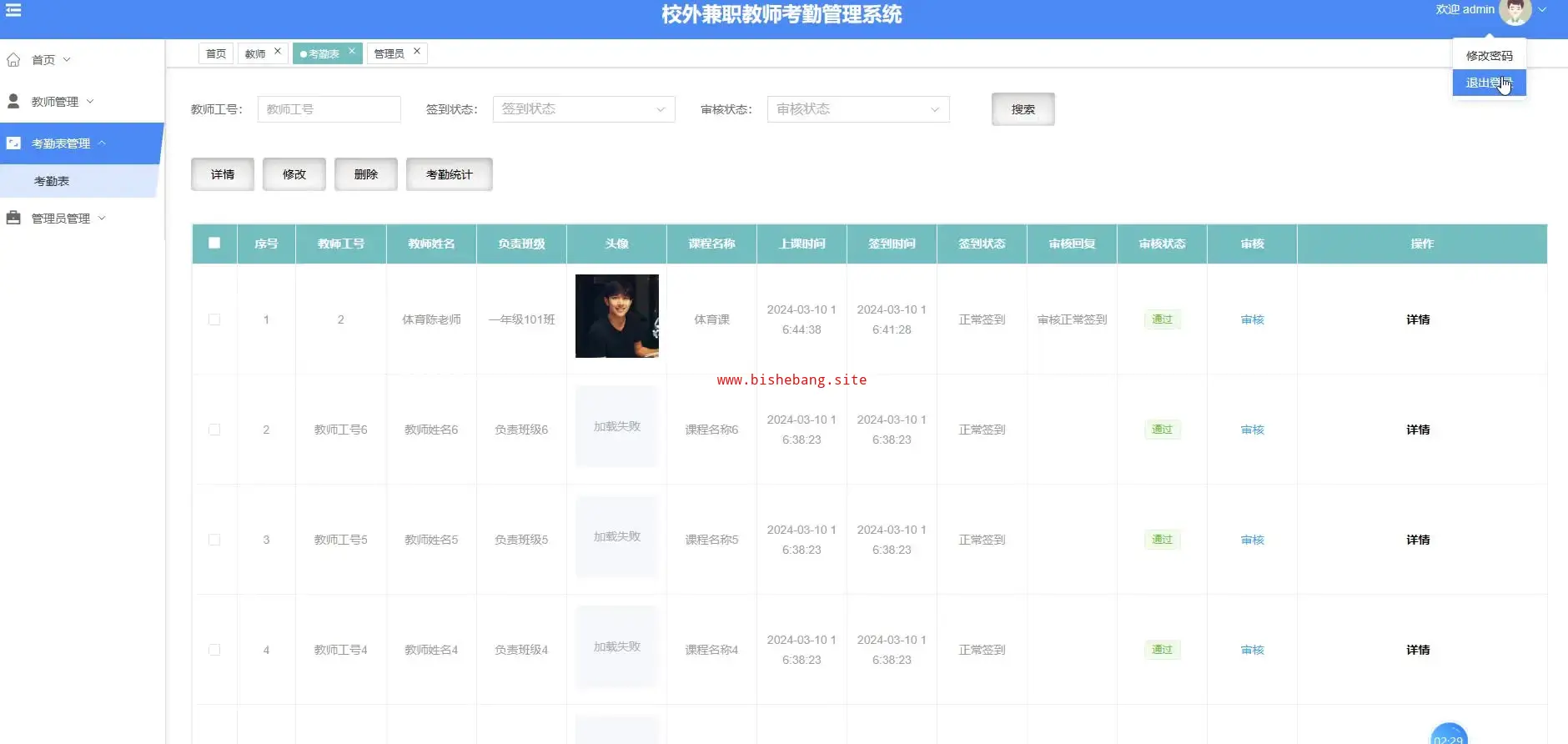The width and height of the screenshot is (1568, 744).
Task: Toggle the select-all header checkbox
Action: (x=214, y=244)
